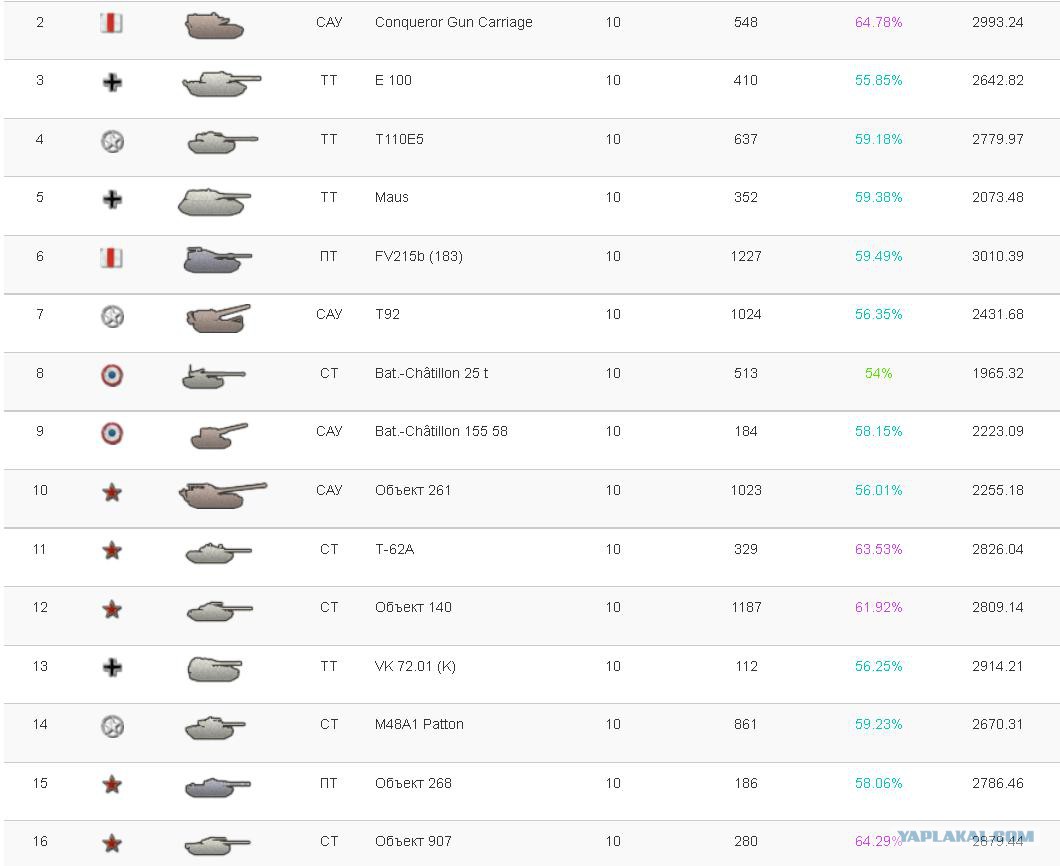This screenshot has width=1060, height=866.
Task: Click the UK flag icon beside Conqueror Gun Carriage
Action: click(112, 23)
